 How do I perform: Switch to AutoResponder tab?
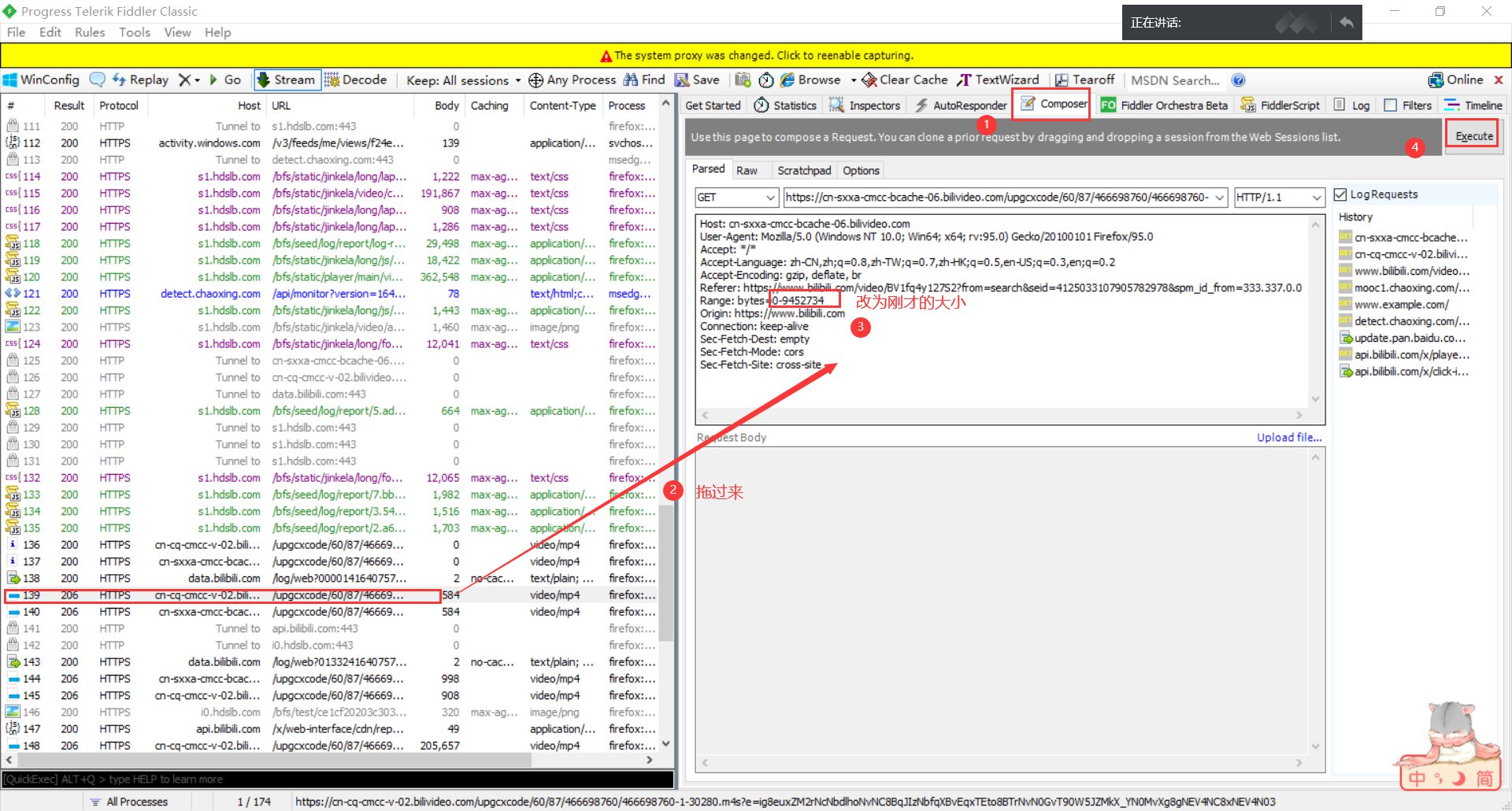(961, 106)
